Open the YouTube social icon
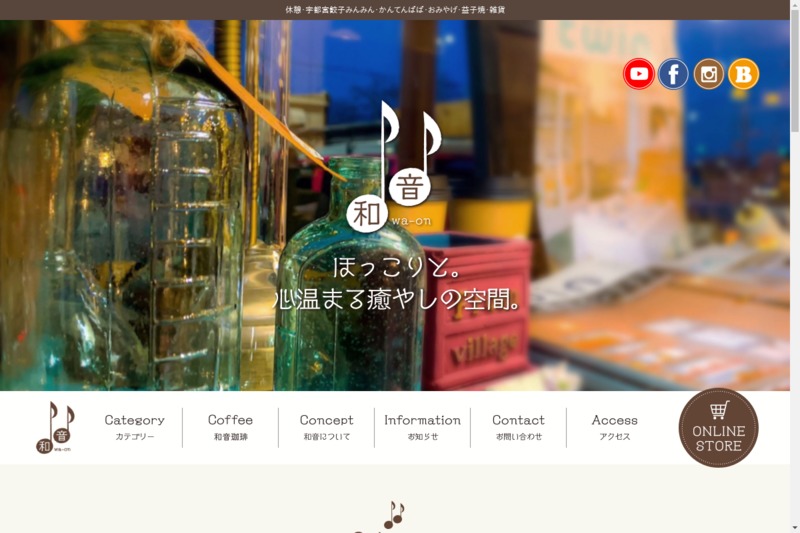Viewport: 800px width, 533px height. pyautogui.click(x=638, y=74)
